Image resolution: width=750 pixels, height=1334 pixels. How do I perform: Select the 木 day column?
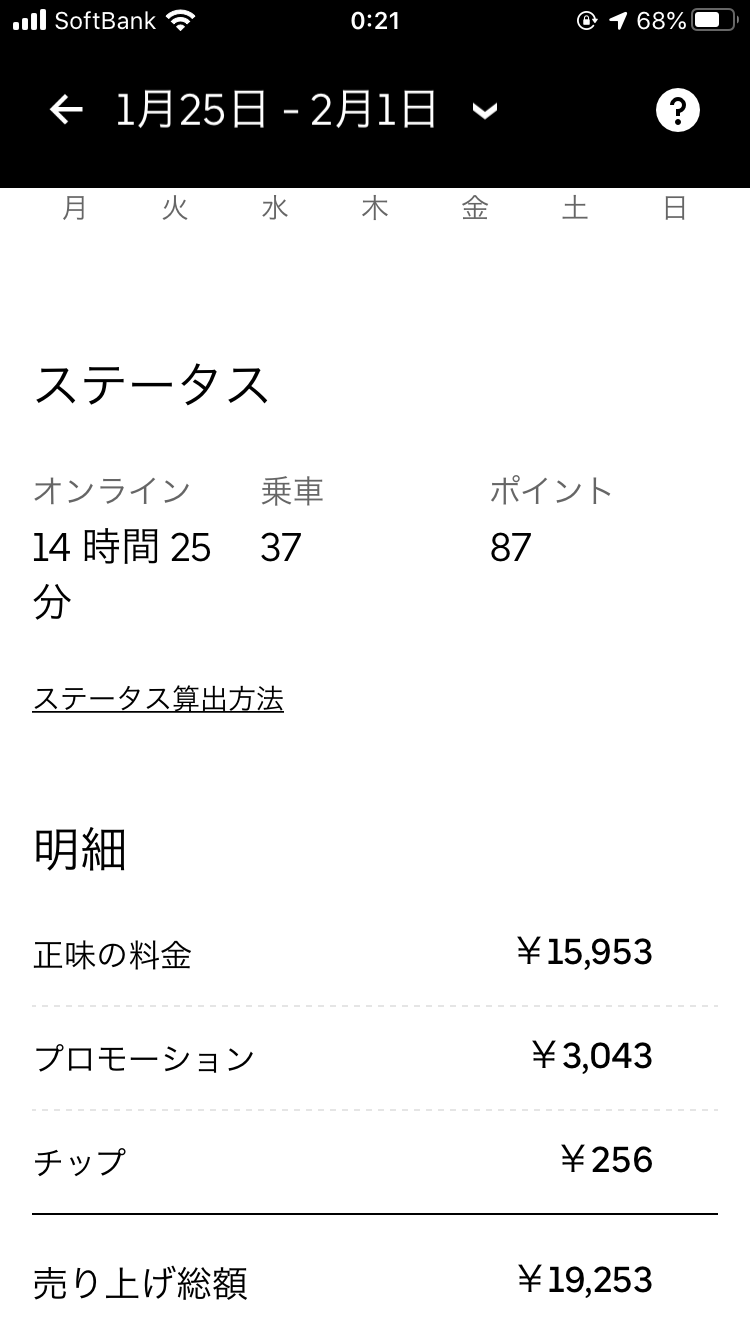(x=375, y=208)
